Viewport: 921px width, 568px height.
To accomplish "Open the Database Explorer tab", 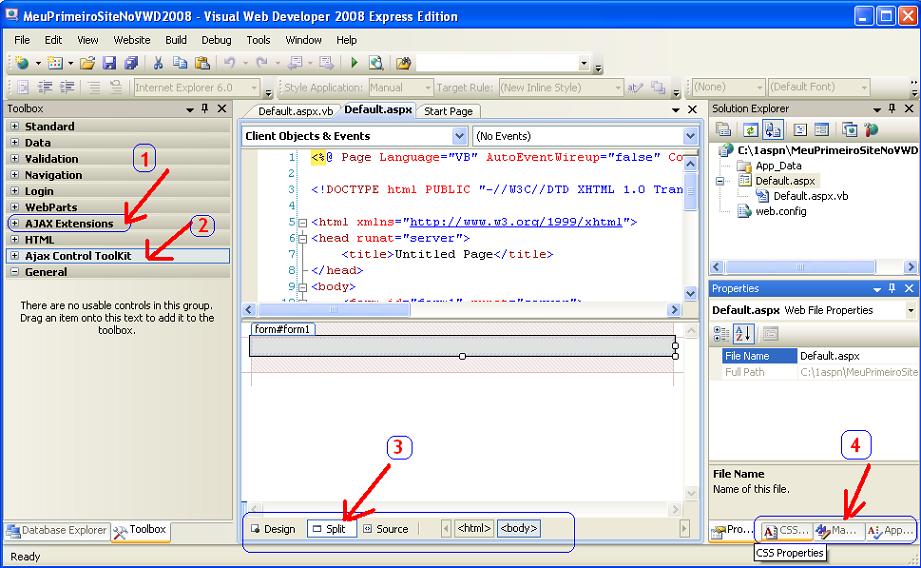I will tap(57, 530).
